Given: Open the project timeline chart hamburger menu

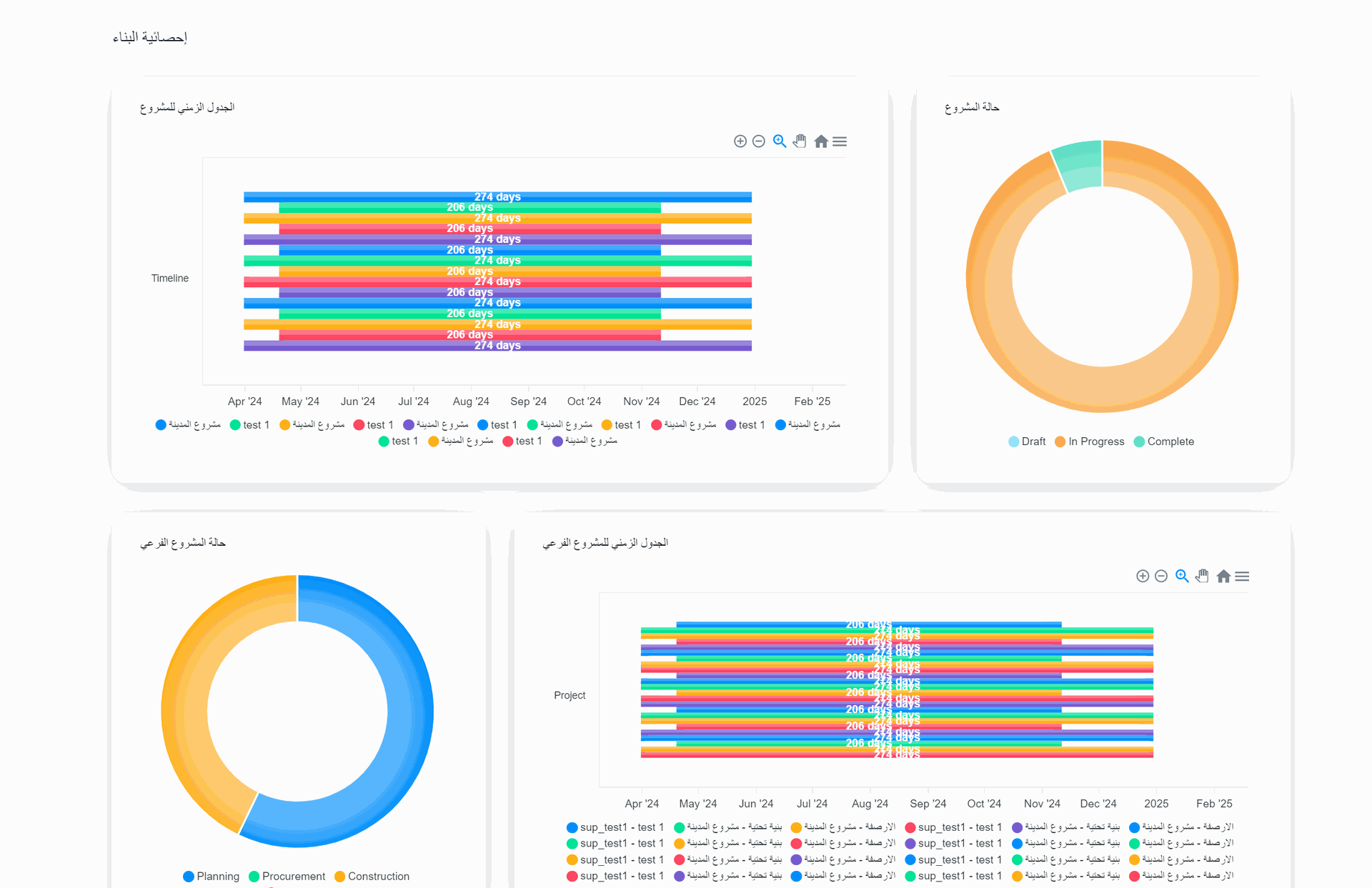Looking at the screenshot, I should tap(840, 141).
